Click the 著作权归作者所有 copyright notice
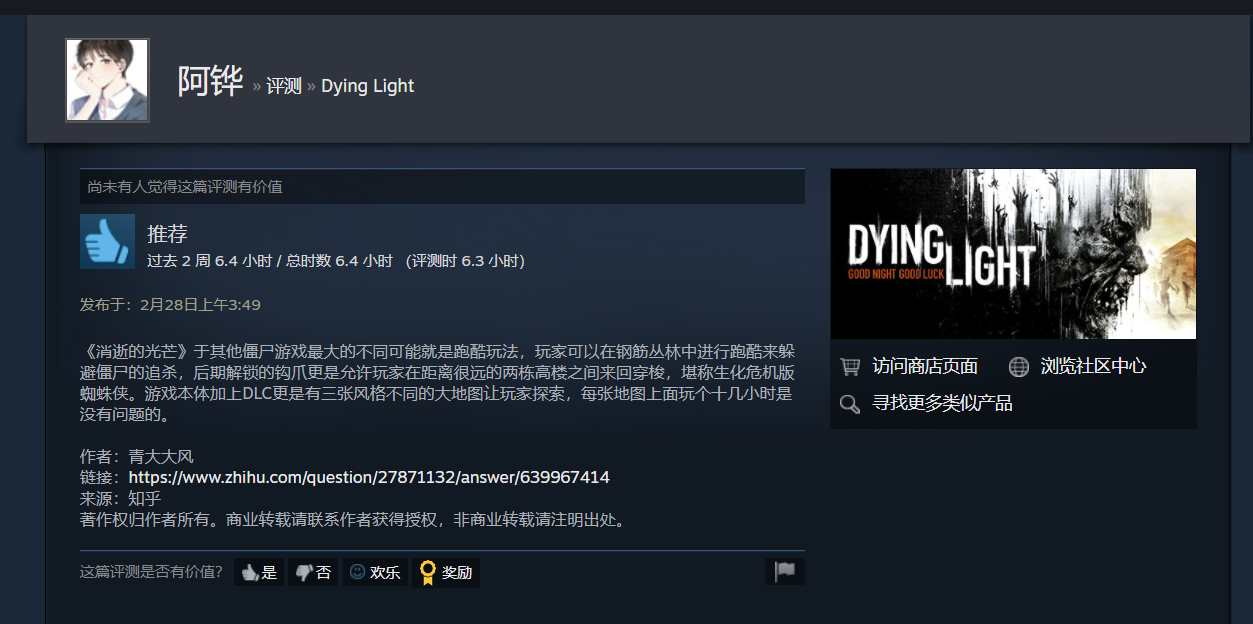Image resolution: width=1253 pixels, height=624 pixels. point(353,519)
